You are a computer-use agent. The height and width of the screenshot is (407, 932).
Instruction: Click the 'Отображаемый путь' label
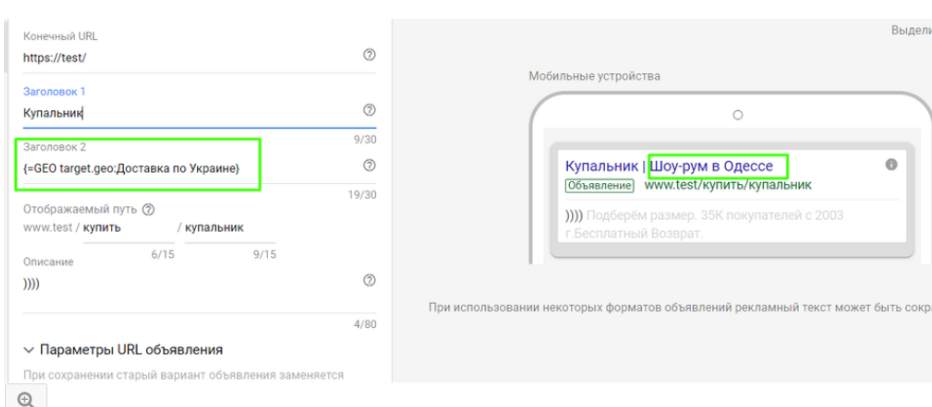click(x=80, y=209)
